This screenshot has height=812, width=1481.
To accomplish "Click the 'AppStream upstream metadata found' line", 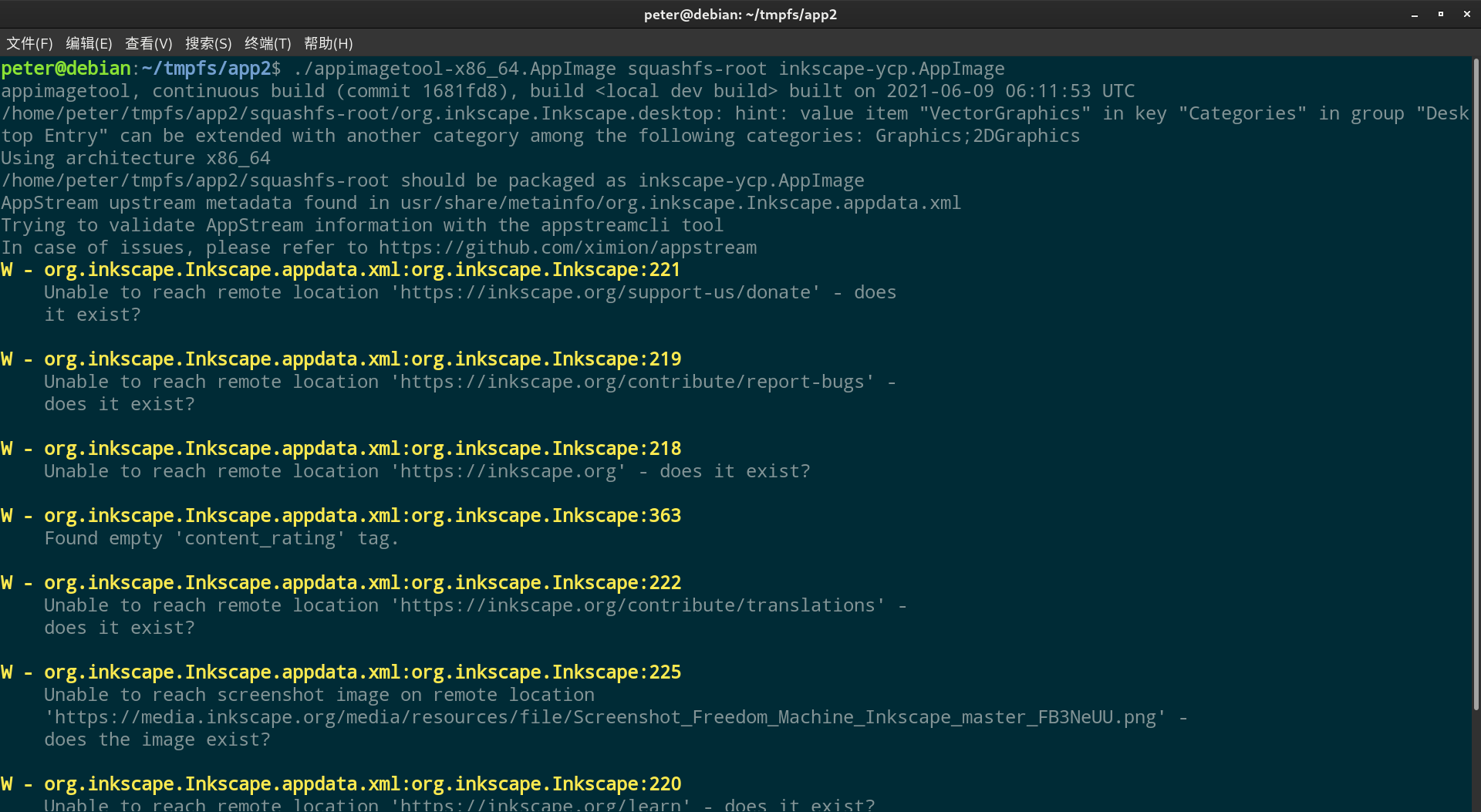I will tap(481, 203).
